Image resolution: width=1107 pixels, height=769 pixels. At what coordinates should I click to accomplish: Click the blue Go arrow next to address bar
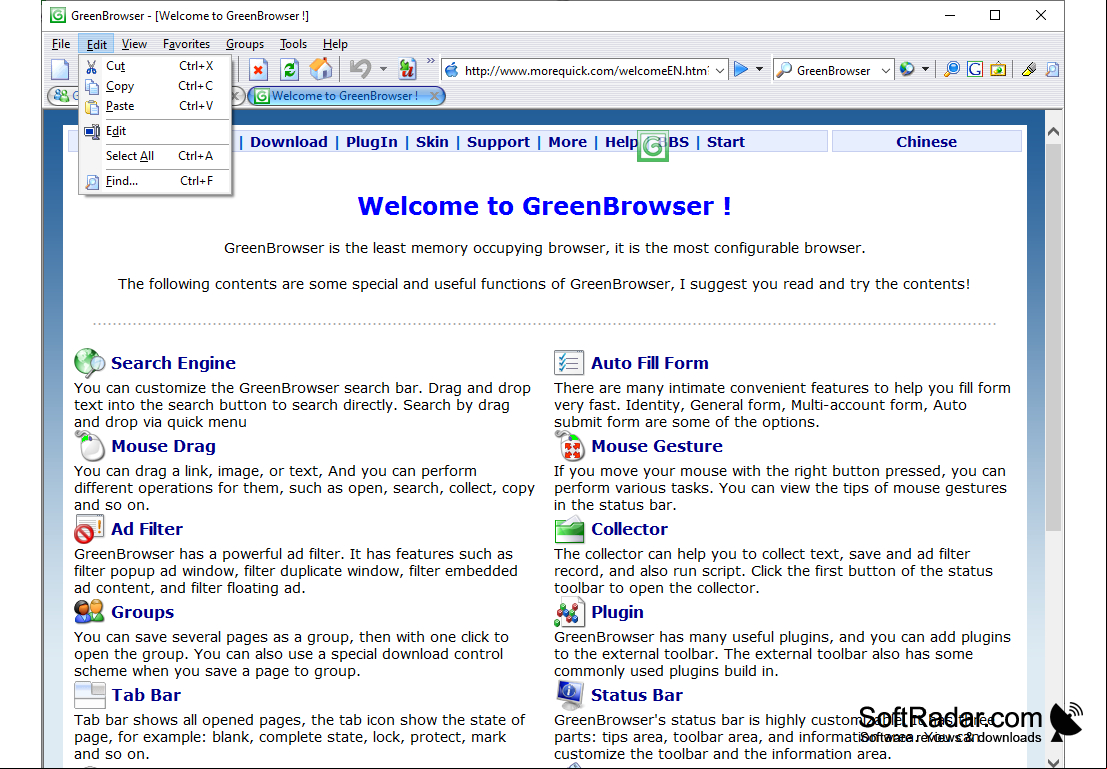[x=741, y=69]
